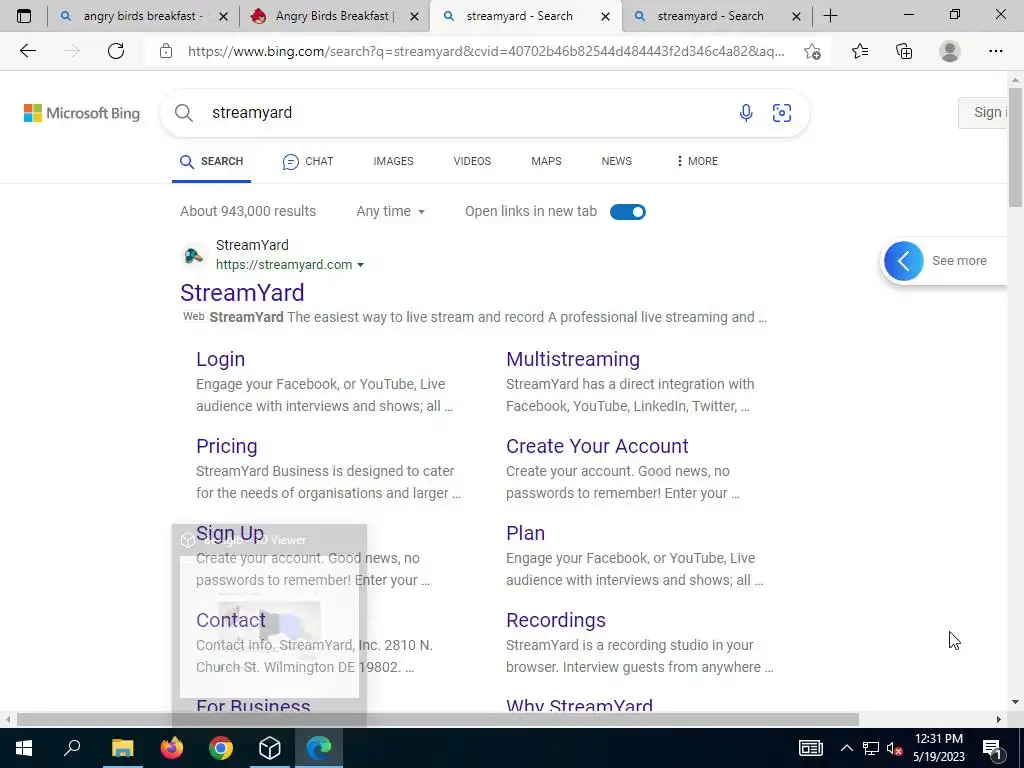Open the Windows Start menu

tap(24, 748)
